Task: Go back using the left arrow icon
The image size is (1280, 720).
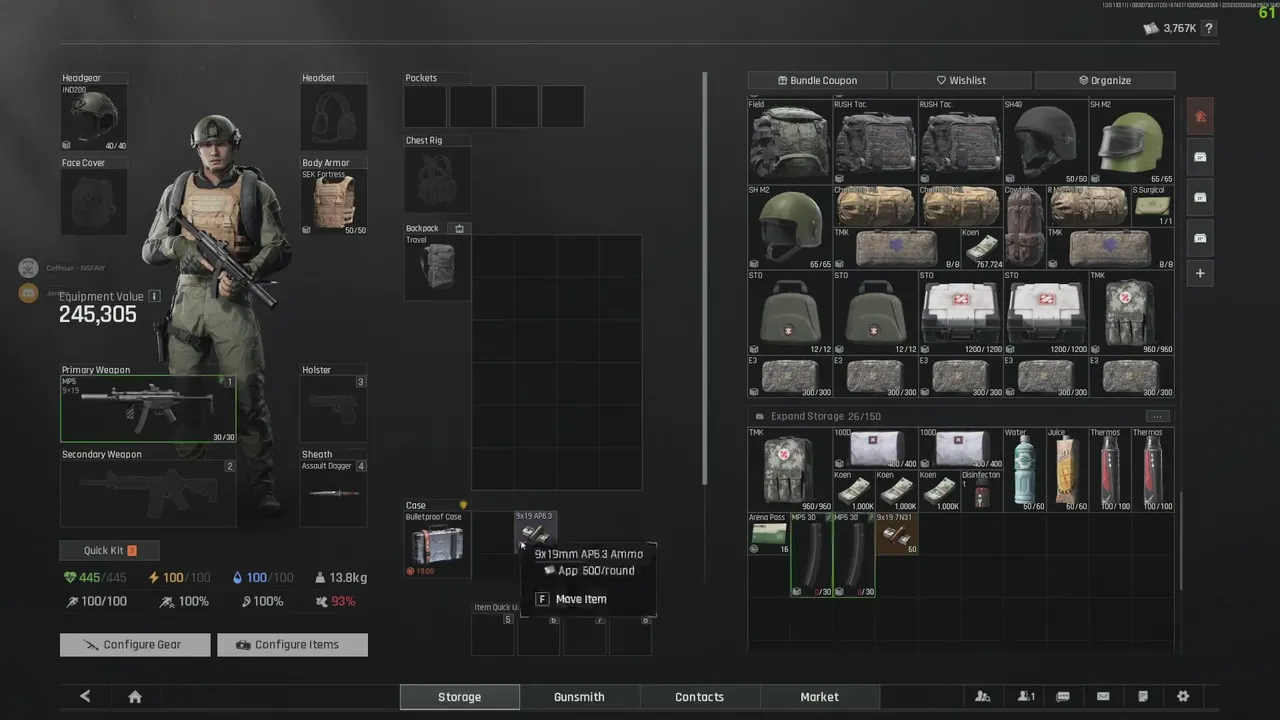Action: click(x=85, y=697)
